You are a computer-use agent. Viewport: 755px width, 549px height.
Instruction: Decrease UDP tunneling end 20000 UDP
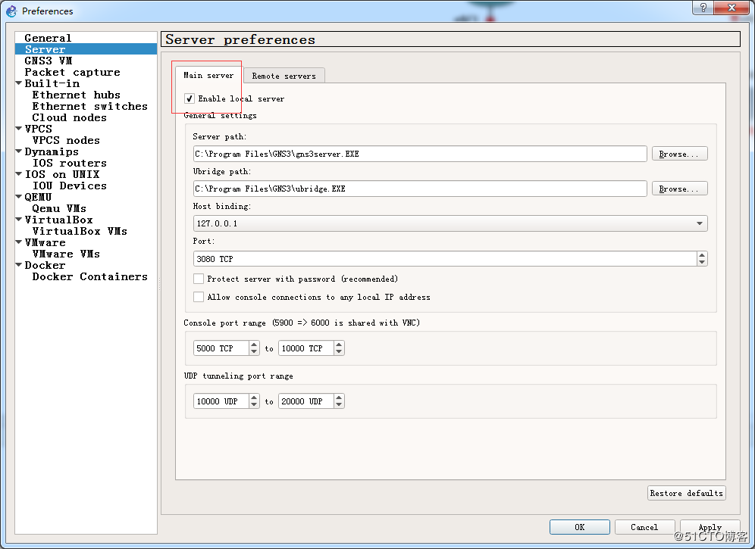pos(339,405)
